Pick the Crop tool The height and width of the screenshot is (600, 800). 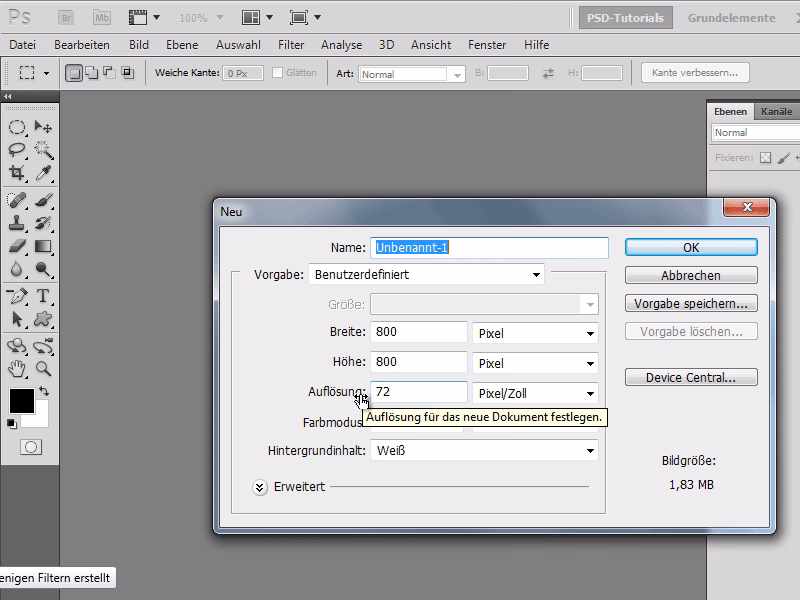[x=17, y=173]
